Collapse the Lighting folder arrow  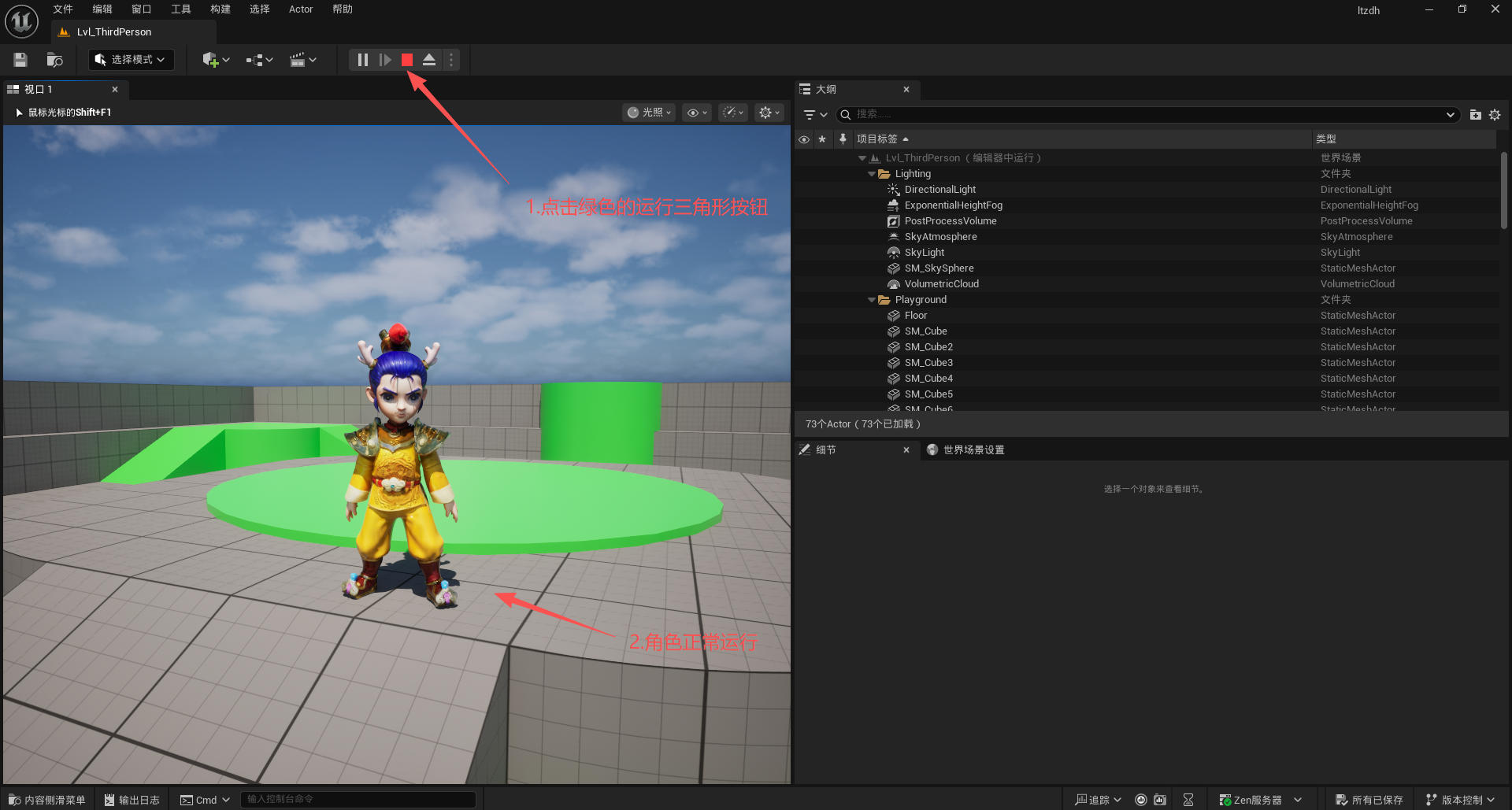872,174
